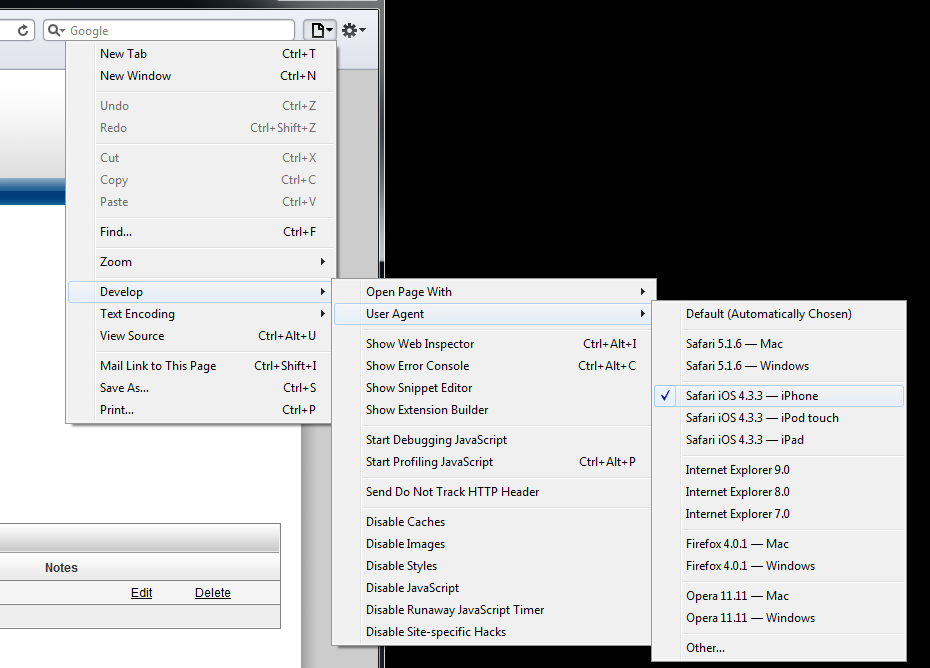The image size is (930, 668).
Task: Click the Delete link in table
Action: (x=213, y=593)
